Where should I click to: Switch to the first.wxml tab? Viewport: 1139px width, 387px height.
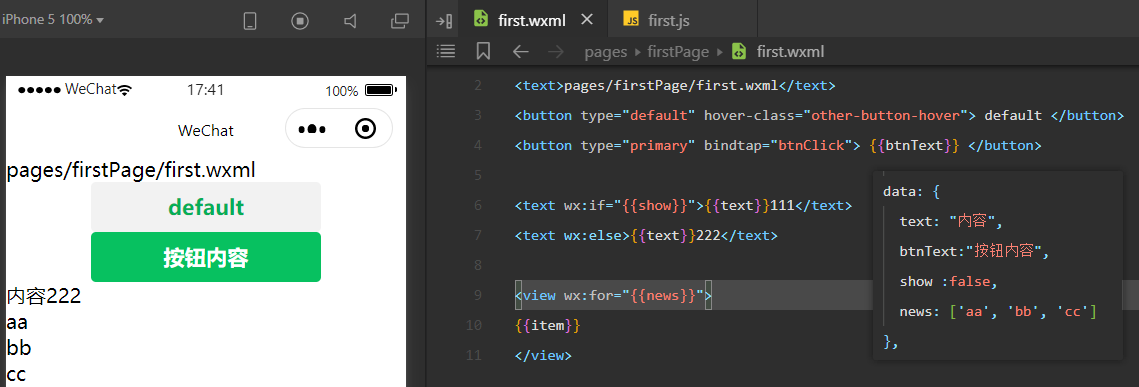531,20
